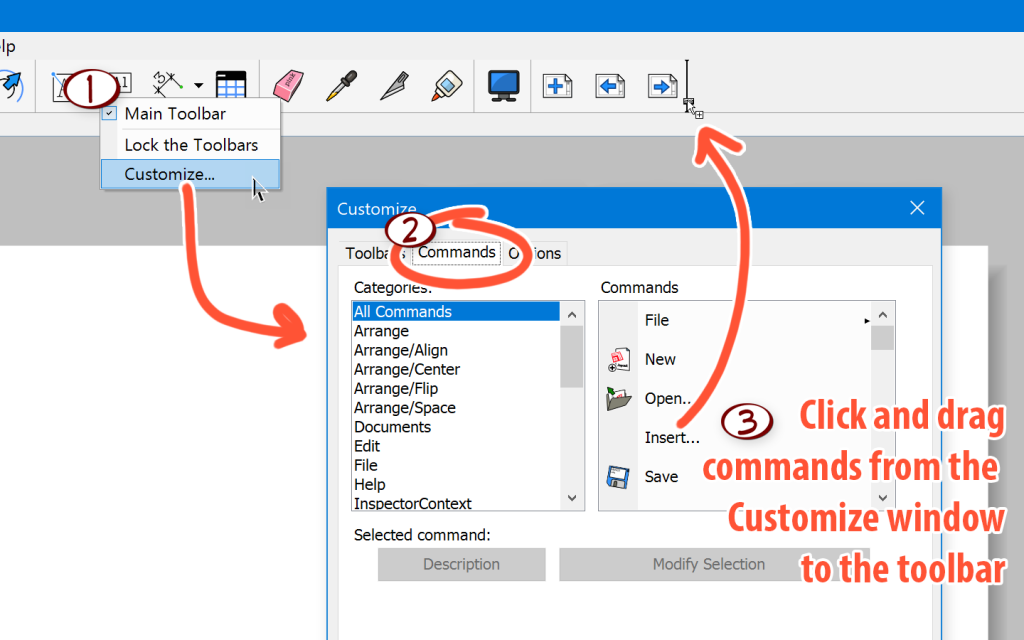Open the dimension tool dropdown arrow
Image resolution: width=1024 pixels, height=640 pixels.
click(x=199, y=86)
